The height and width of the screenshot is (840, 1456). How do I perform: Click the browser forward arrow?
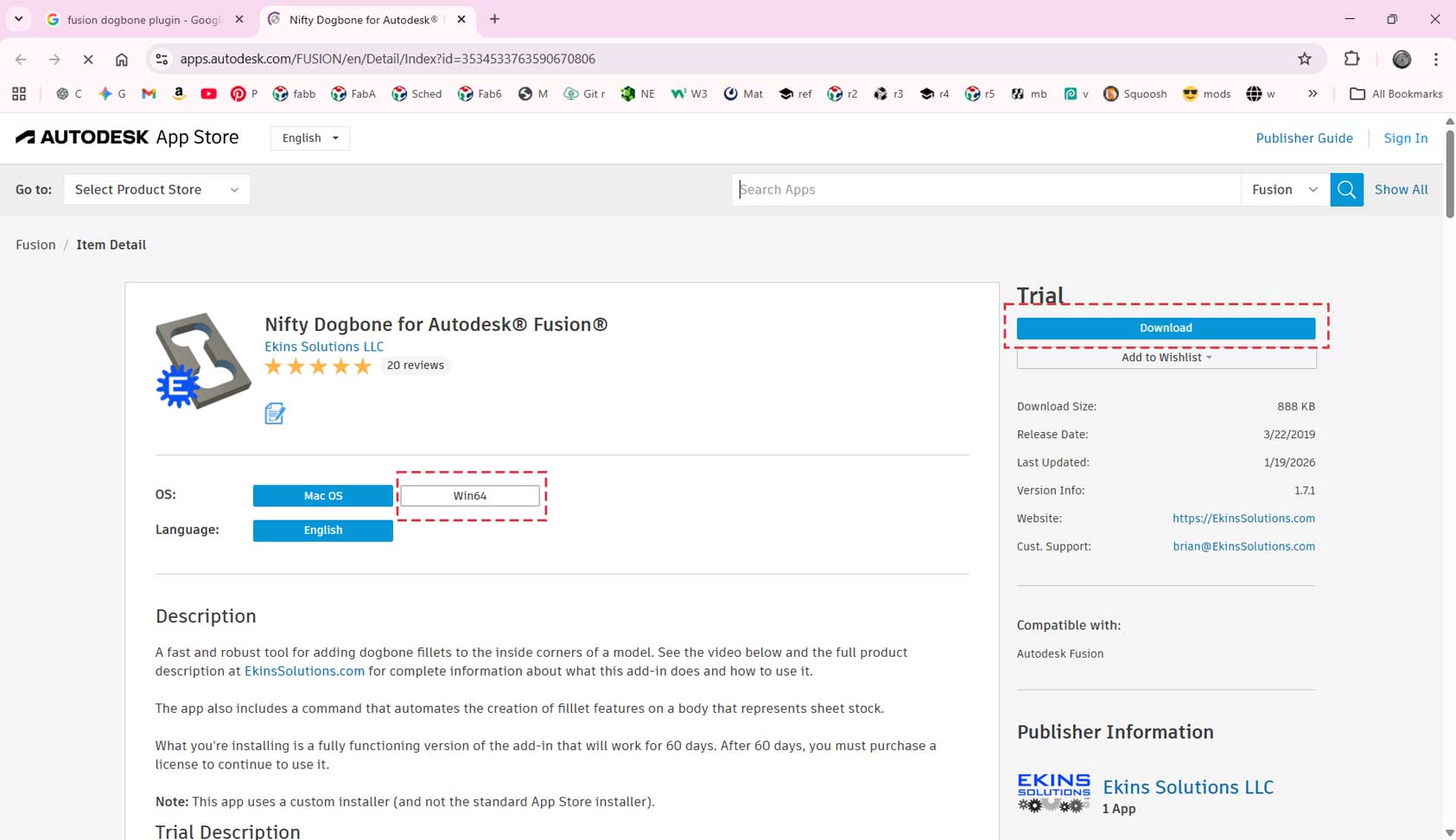coord(54,59)
